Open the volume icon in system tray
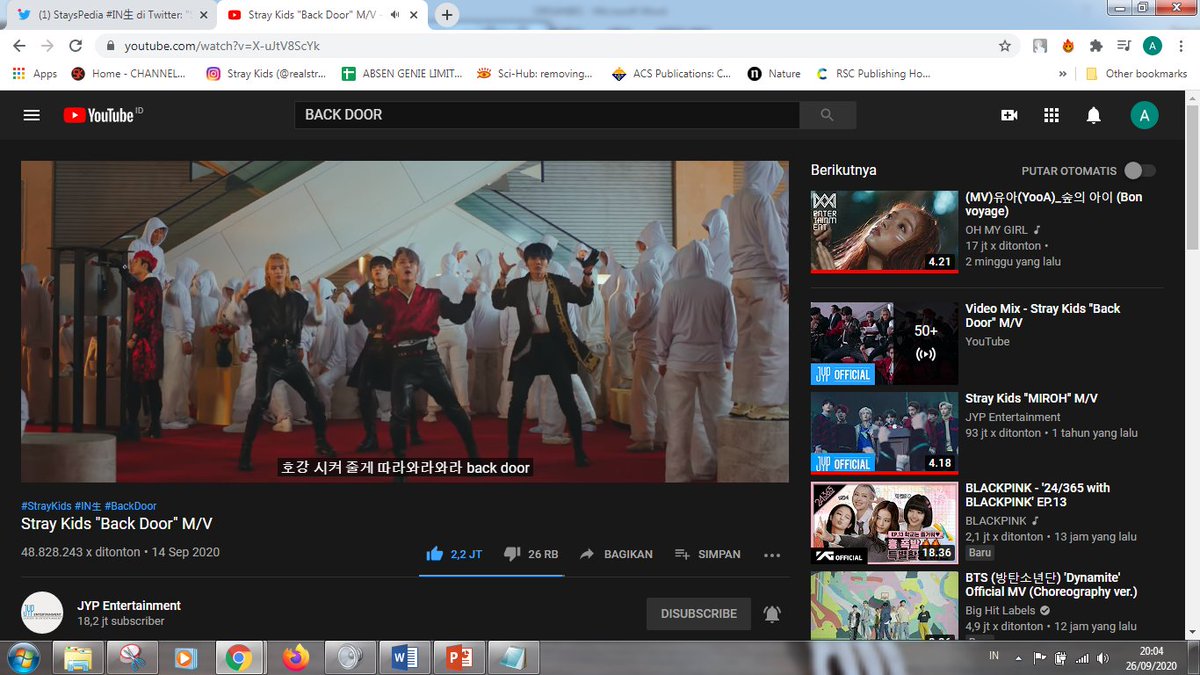The image size is (1200, 675). 1102,657
